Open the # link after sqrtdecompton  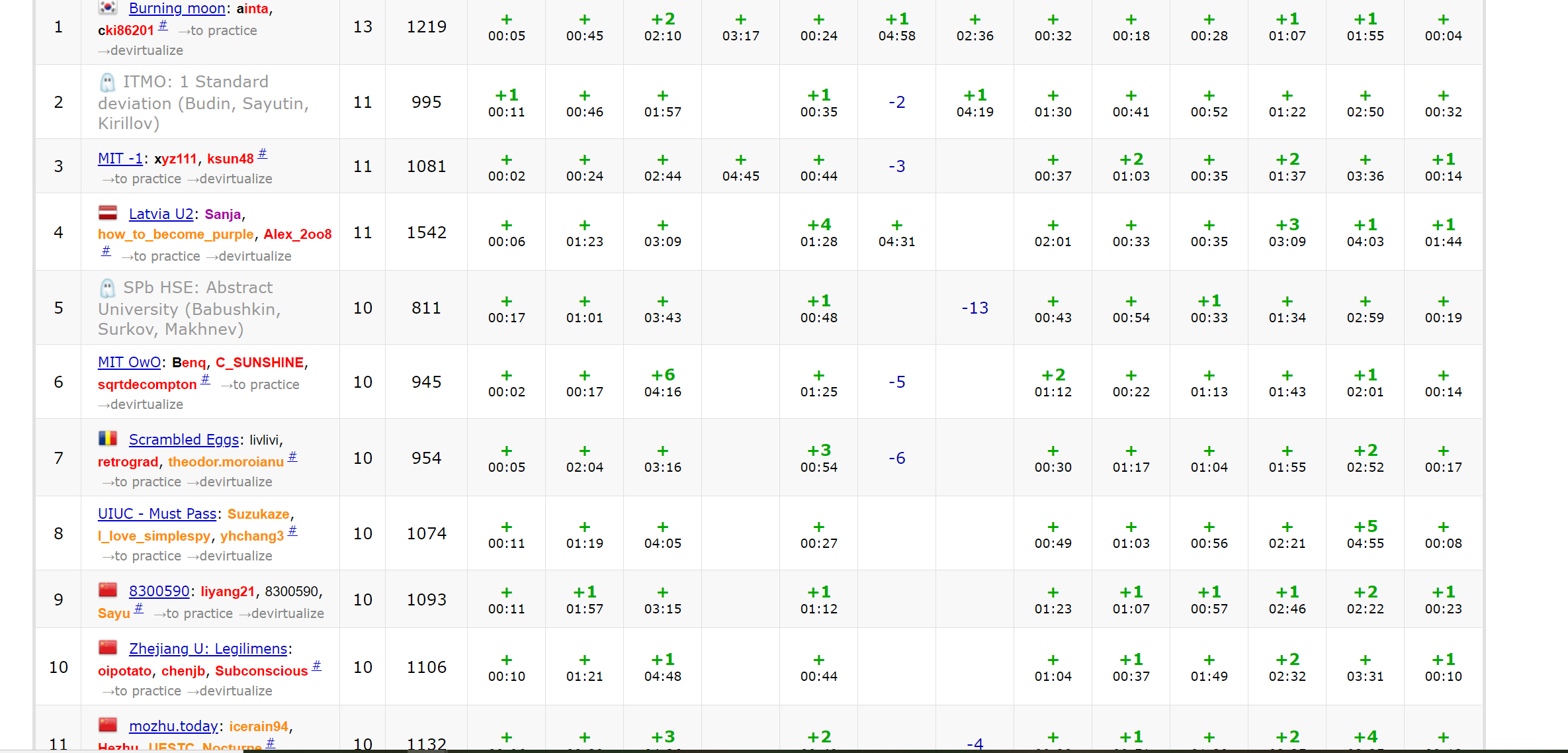[x=206, y=380]
